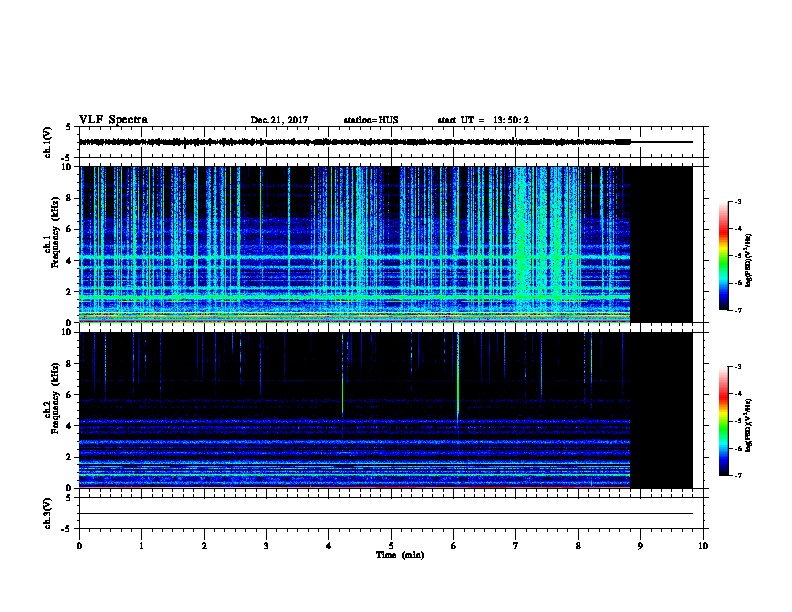
Task: Click the flat ch.3 voltage trace line
Action: click(386, 514)
